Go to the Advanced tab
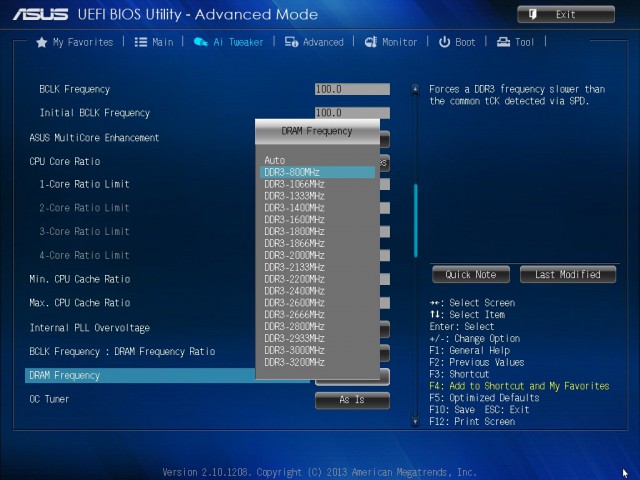The image size is (640, 480). [314, 42]
